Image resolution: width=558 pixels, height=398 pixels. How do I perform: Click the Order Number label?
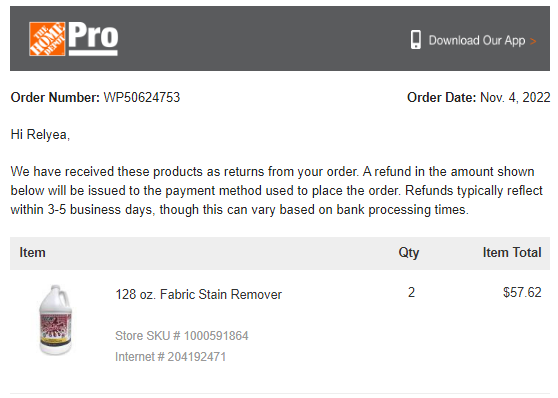[55, 97]
